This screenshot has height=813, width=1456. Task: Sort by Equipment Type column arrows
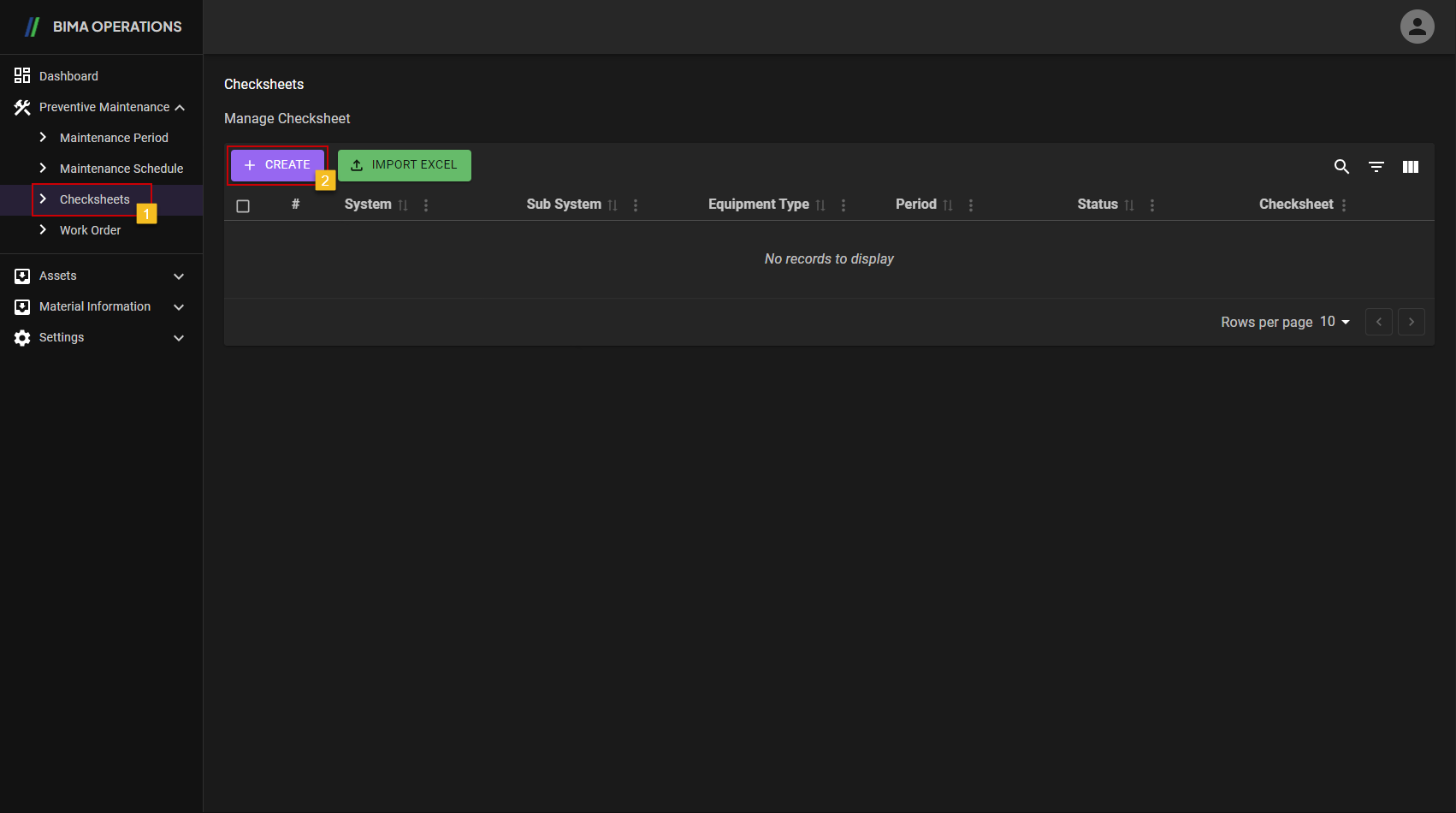click(x=820, y=205)
